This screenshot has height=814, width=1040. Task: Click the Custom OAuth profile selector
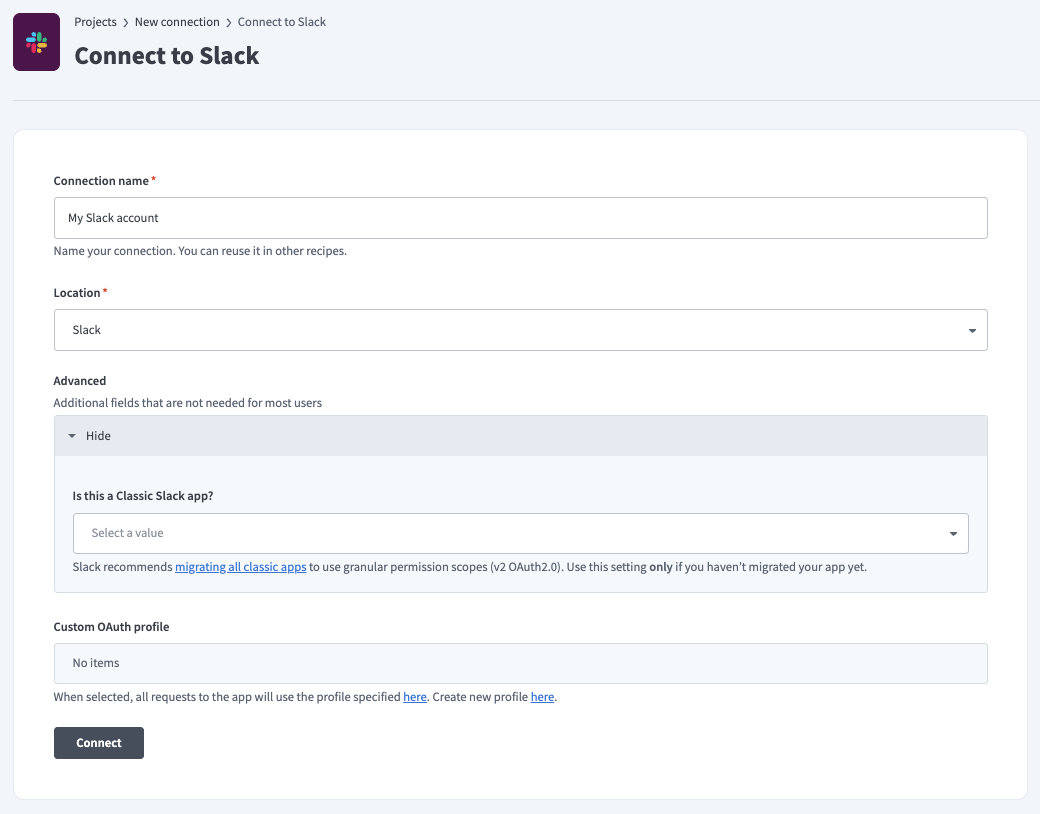pyautogui.click(x=520, y=662)
